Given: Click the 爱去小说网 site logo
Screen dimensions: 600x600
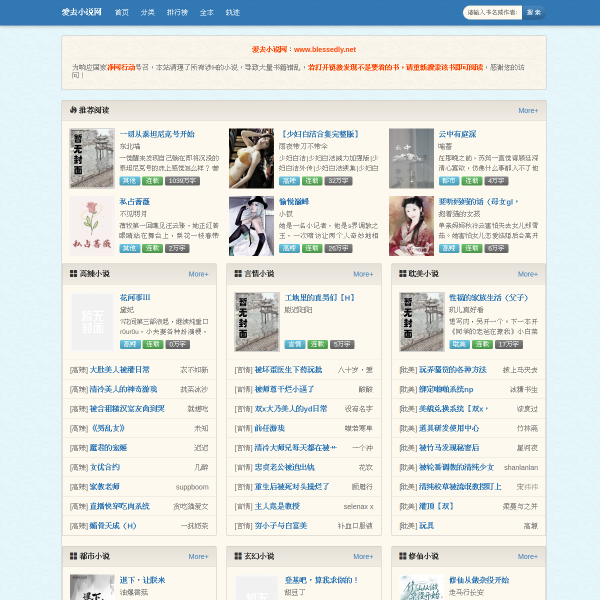Looking at the screenshot, I should (x=82, y=12).
